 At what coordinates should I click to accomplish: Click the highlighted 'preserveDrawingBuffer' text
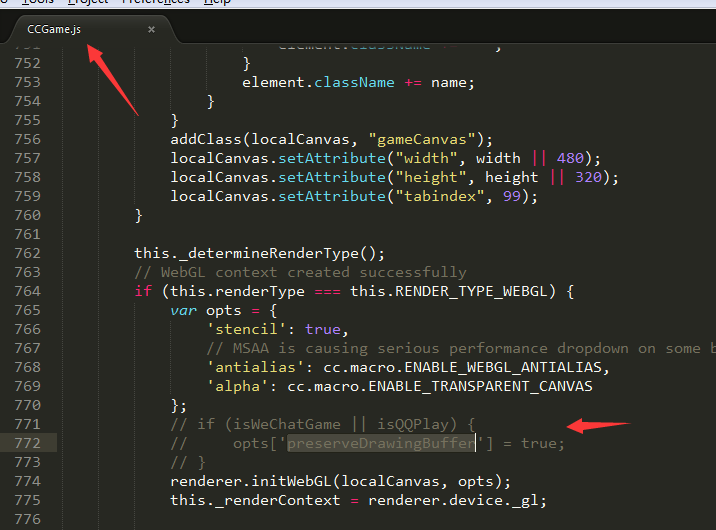(381, 443)
